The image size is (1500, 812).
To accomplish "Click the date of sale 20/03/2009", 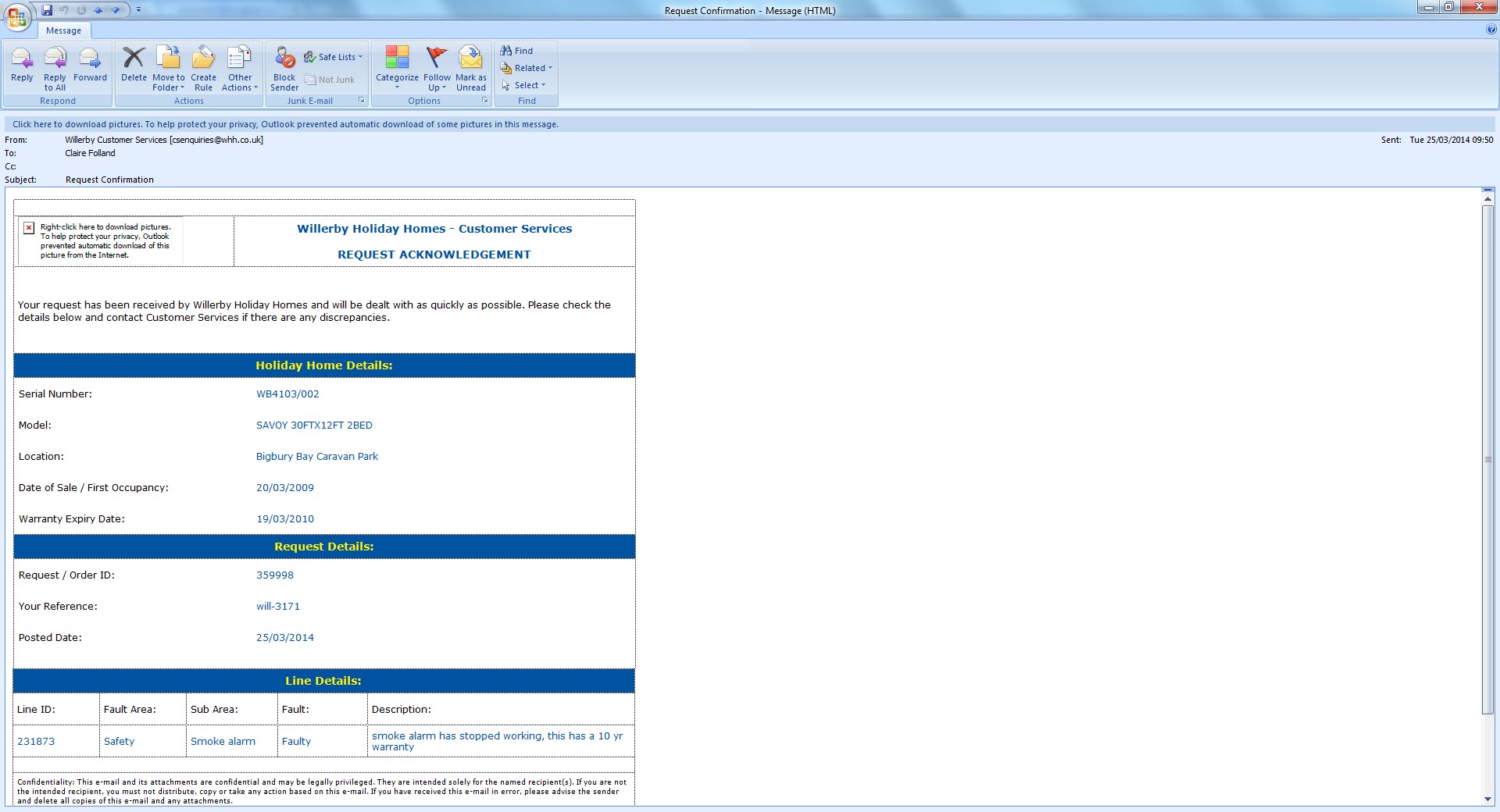I will pos(285,488).
